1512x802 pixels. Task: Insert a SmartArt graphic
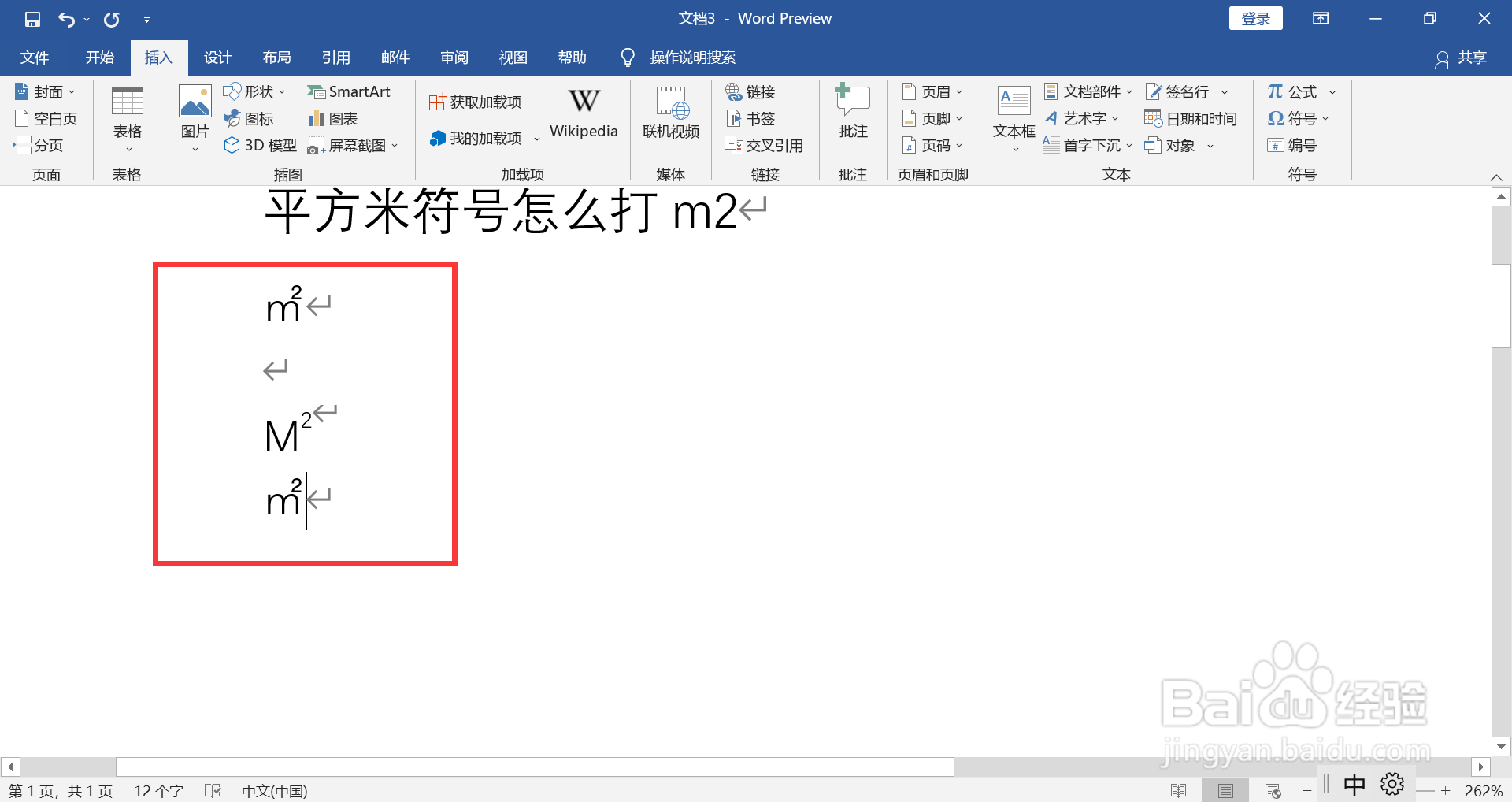[x=350, y=91]
